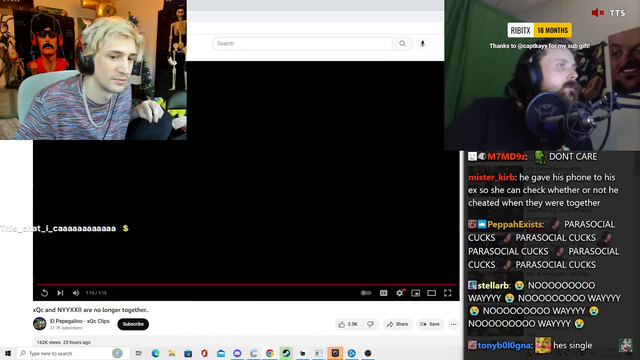Click the Windows taskbar search box
Screen dimensions: 640x360
pyautogui.click(x=73, y=353)
